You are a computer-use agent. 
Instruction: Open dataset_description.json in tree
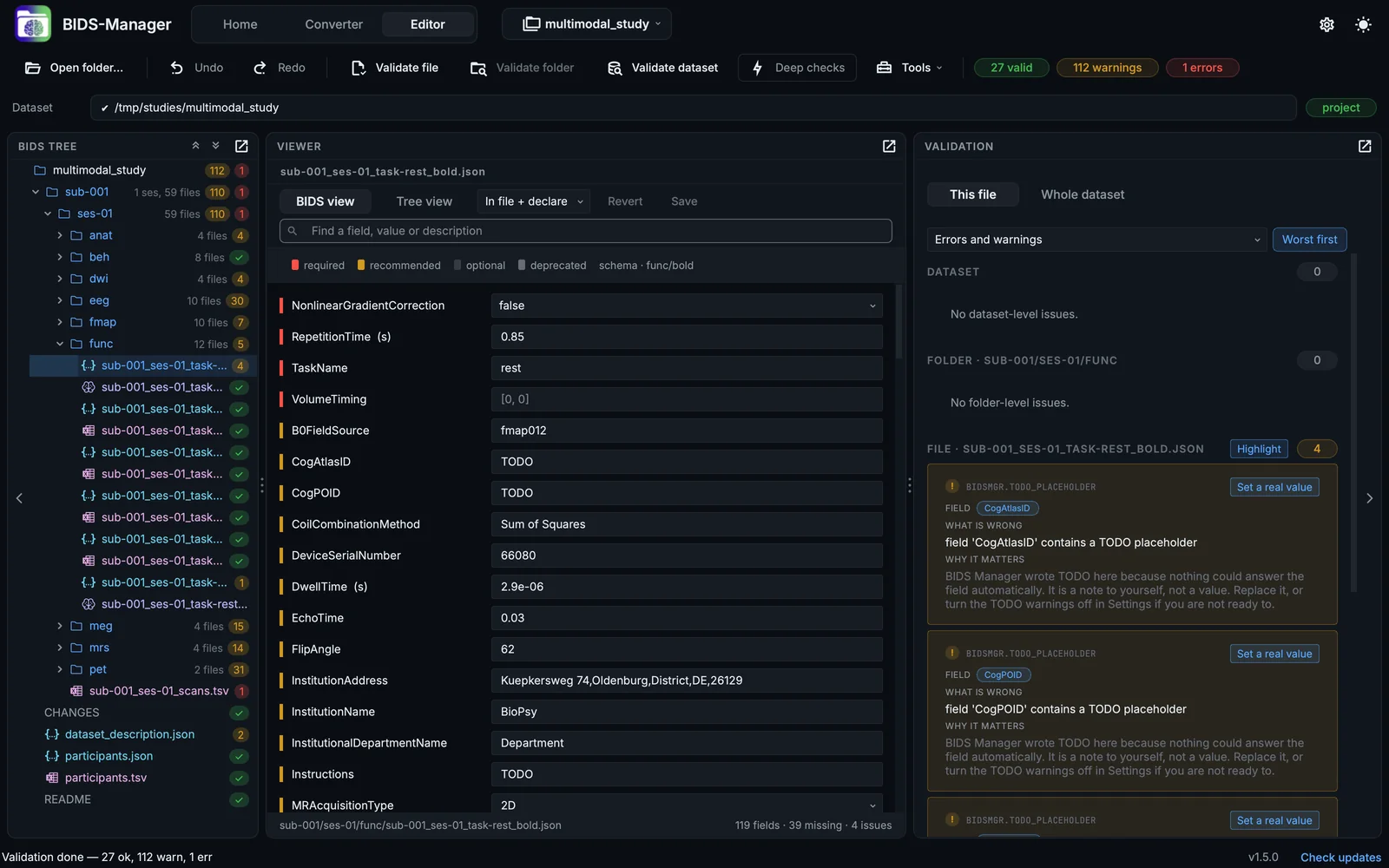[x=129, y=734]
